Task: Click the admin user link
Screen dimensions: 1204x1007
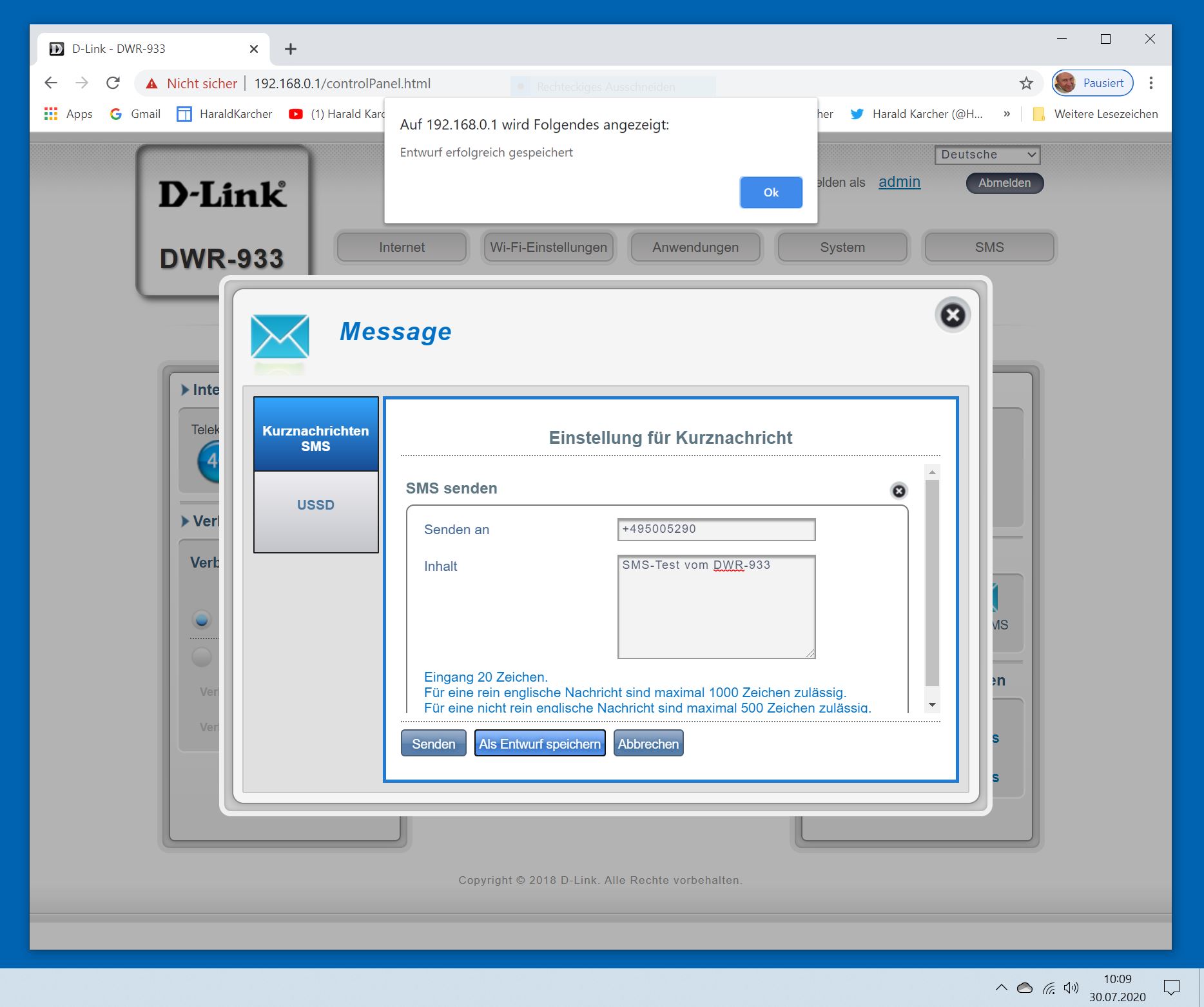Action: [899, 182]
